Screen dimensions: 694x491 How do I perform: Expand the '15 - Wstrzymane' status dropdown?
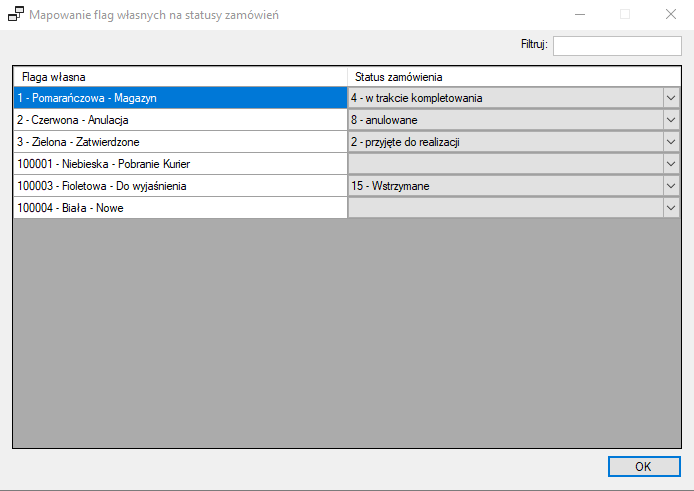pyautogui.click(x=670, y=186)
